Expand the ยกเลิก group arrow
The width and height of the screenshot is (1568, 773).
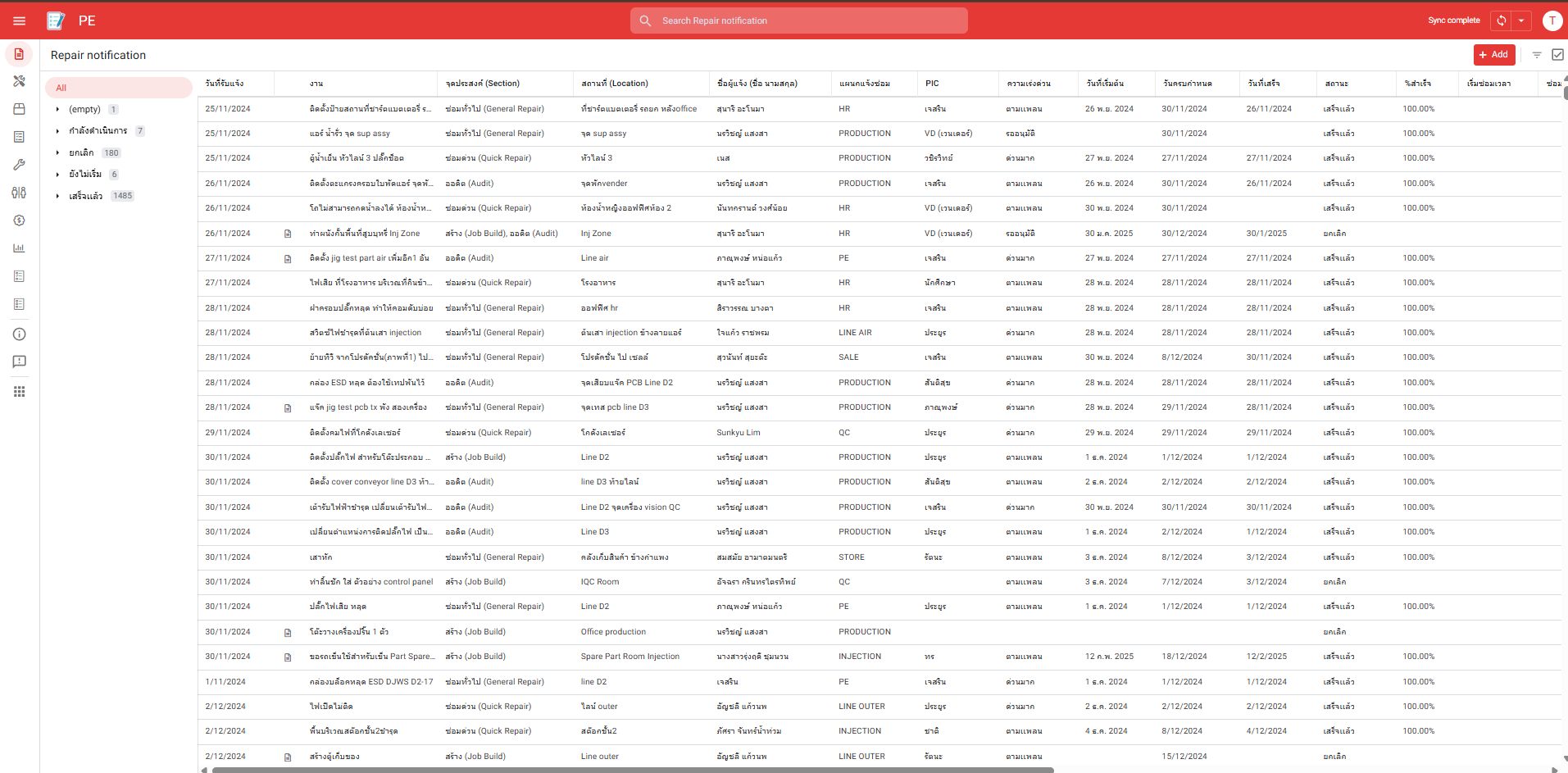click(x=57, y=152)
